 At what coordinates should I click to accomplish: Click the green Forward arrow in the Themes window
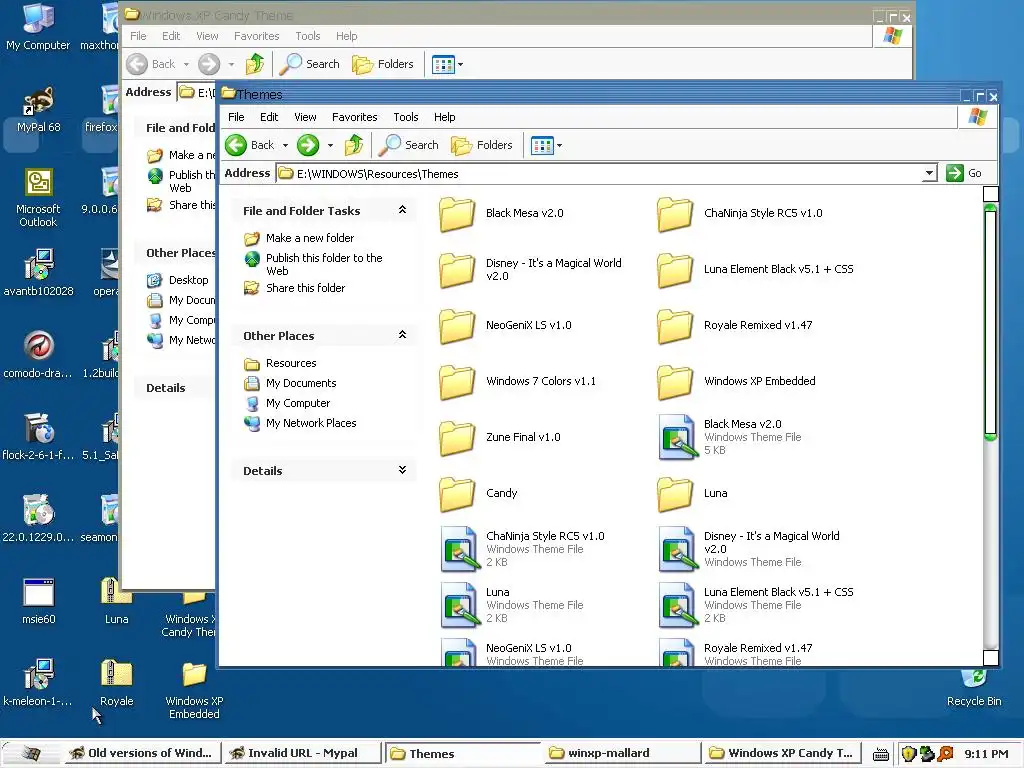point(308,145)
